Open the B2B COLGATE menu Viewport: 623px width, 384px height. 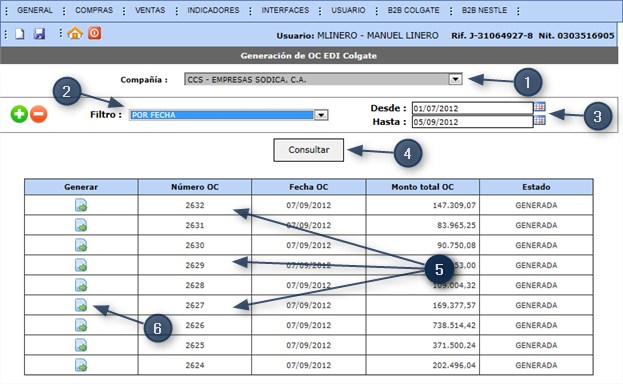[414, 10]
